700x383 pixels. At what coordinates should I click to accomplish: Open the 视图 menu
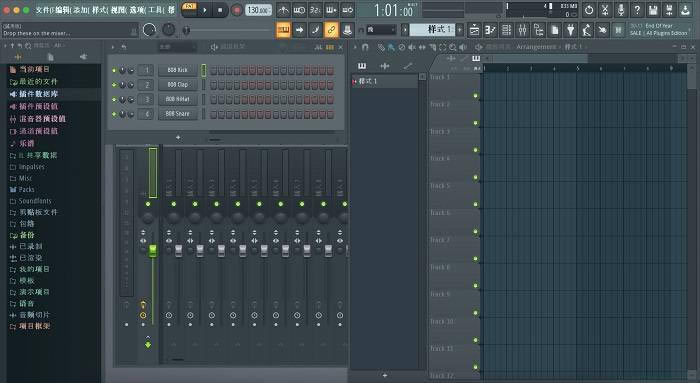(119, 9)
